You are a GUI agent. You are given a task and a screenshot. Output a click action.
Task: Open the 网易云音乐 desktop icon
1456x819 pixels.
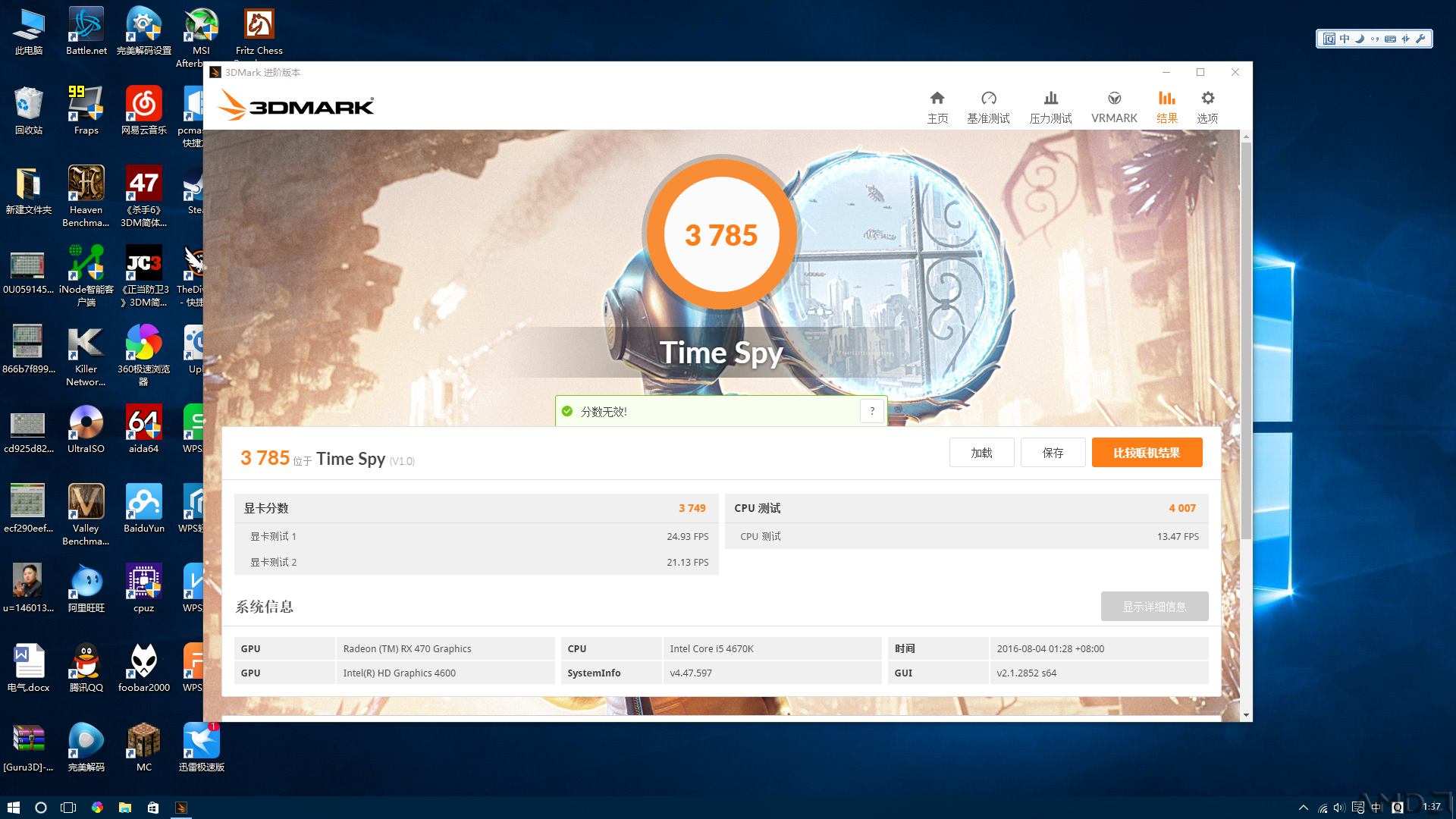point(144,111)
